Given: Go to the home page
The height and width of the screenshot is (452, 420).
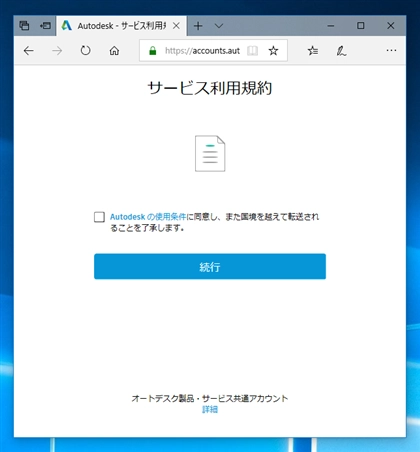Looking at the screenshot, I should [114, 51].
